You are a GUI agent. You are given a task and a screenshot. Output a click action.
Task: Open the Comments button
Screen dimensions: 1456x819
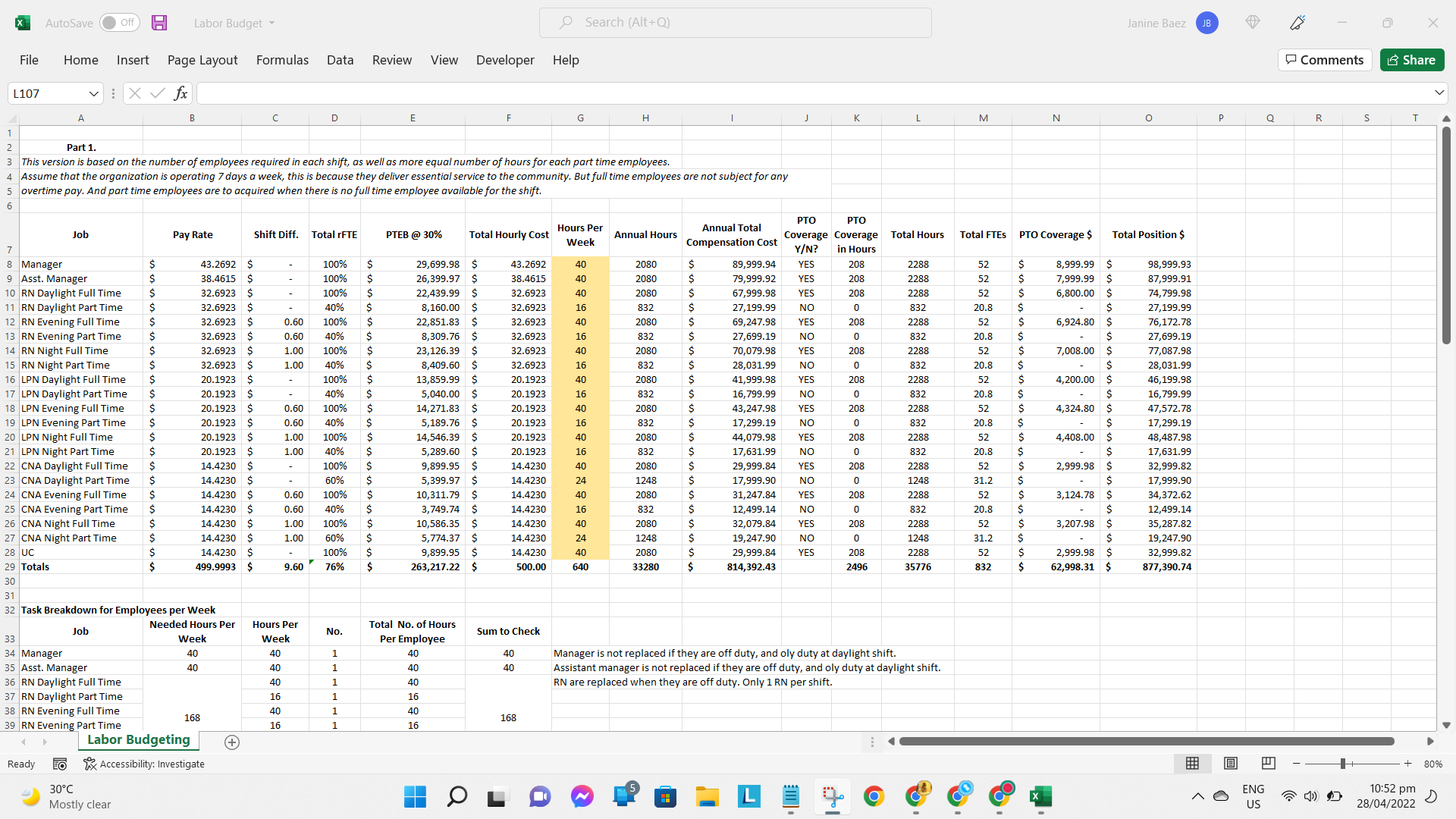(1325, 60)
